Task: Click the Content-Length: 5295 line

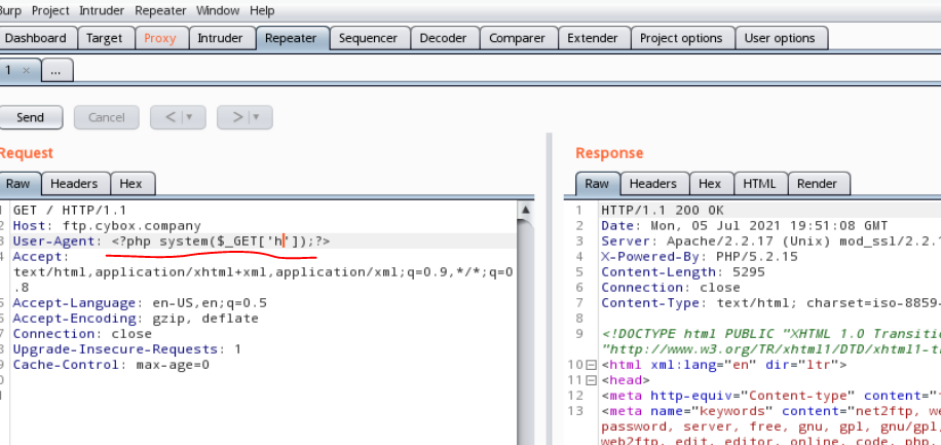Action: point(683,272)
